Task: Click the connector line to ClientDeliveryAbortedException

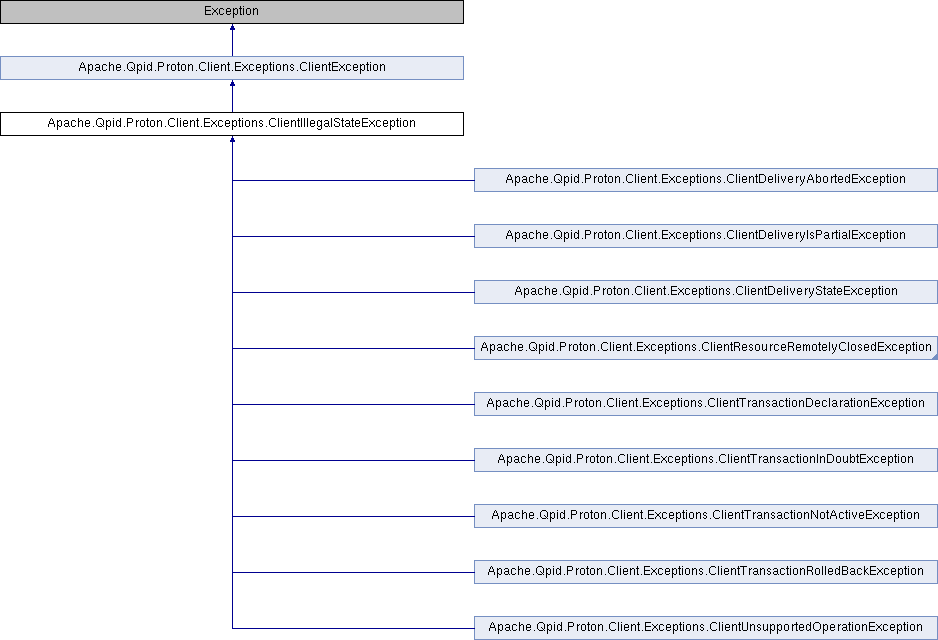Action: [352, 180]
